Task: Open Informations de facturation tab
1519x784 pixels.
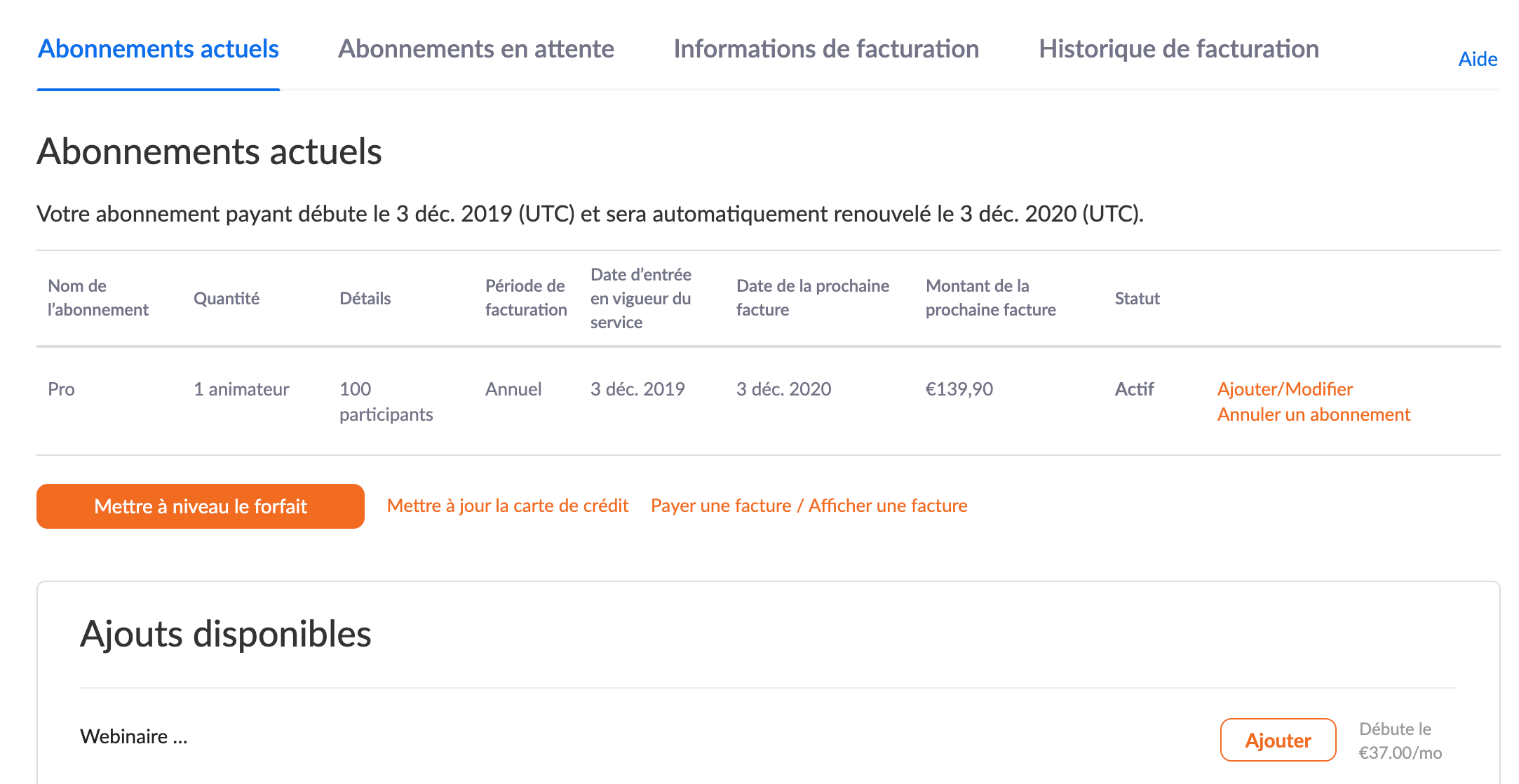Action: [826, 49]
